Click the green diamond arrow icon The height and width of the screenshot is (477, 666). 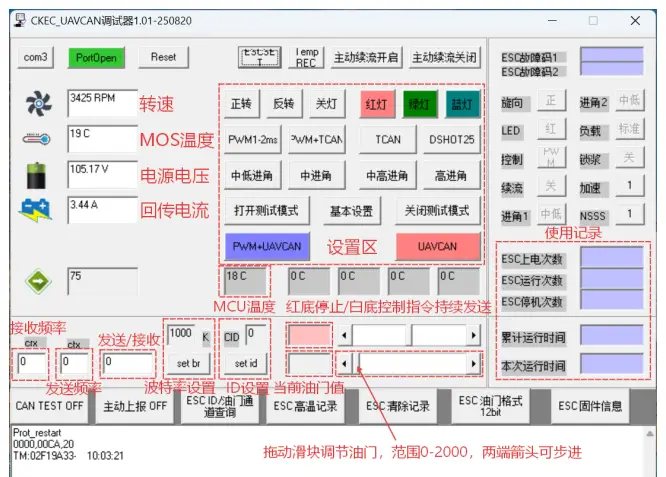[36, 281]
